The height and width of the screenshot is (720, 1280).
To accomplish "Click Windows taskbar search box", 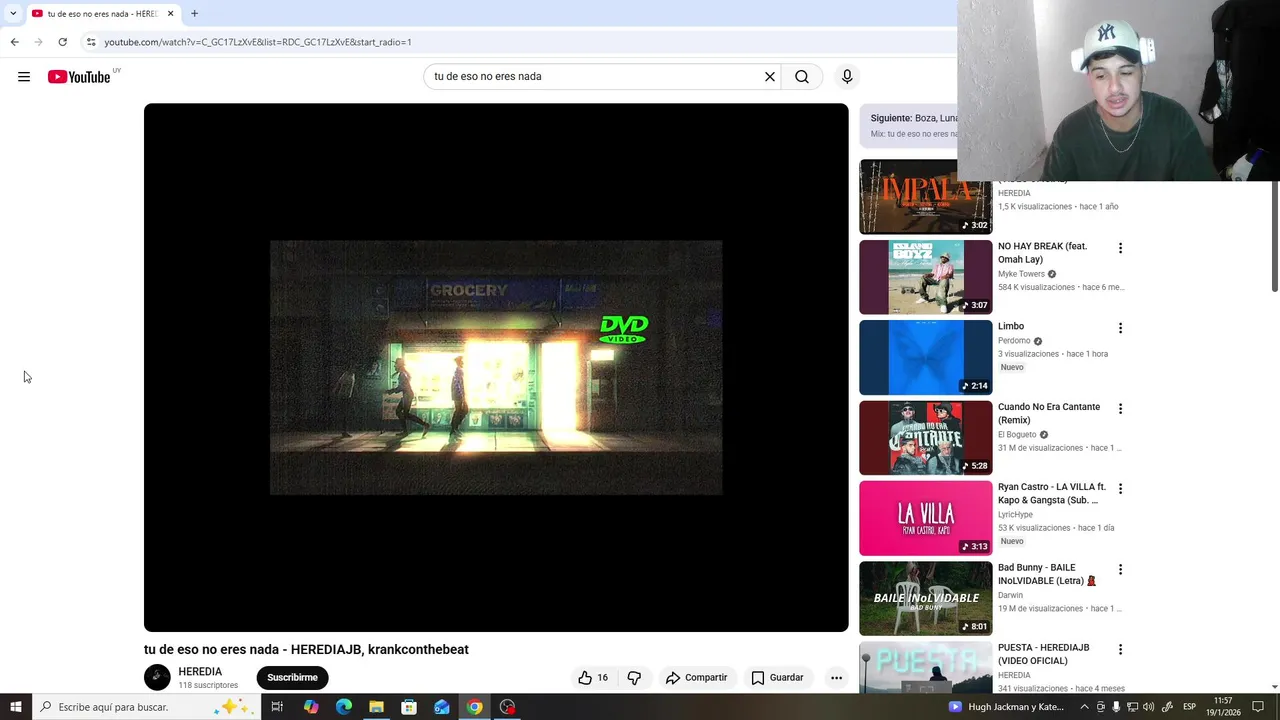I will [145, 707].
